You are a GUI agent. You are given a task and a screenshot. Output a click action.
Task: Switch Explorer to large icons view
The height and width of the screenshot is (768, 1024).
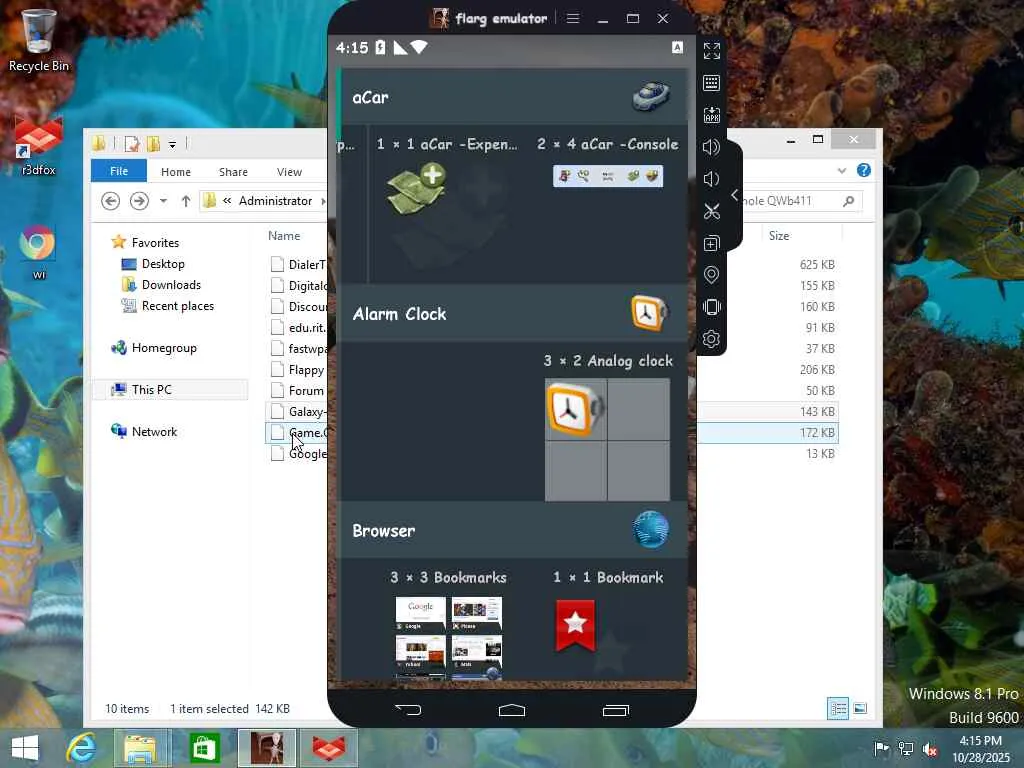(x=860, y=708)
